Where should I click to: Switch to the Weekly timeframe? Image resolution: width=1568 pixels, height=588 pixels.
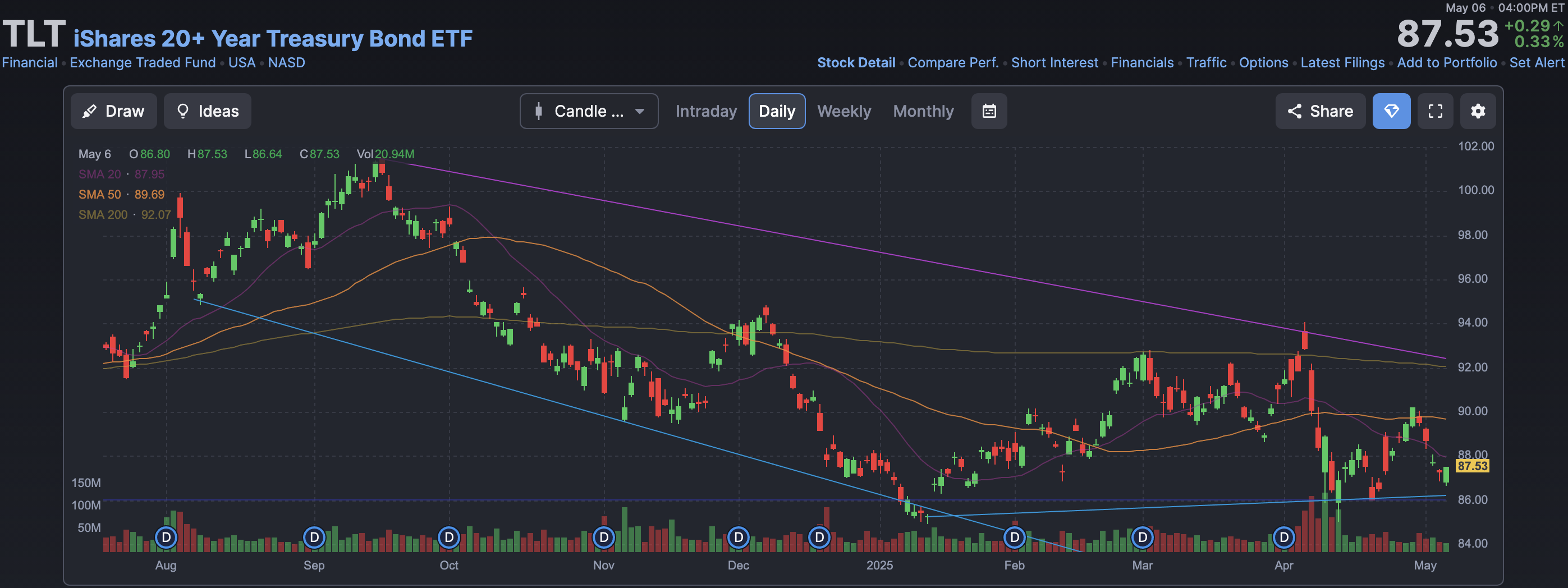[843, 112]
